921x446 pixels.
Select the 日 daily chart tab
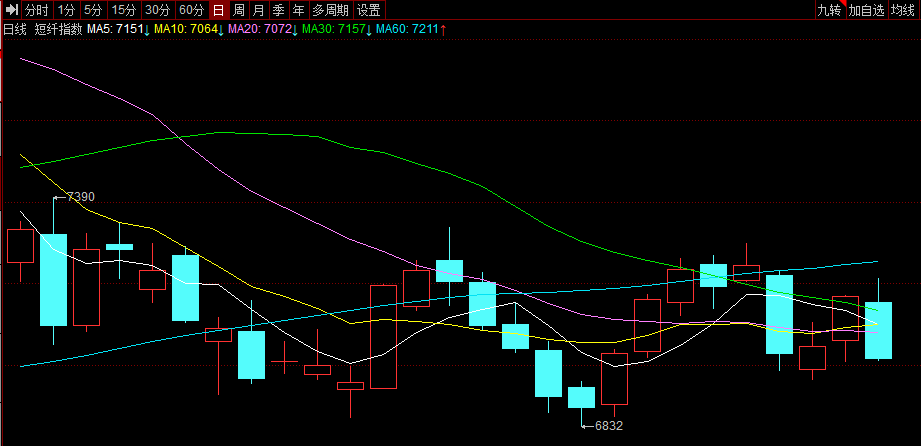click(x=219, y=9)
